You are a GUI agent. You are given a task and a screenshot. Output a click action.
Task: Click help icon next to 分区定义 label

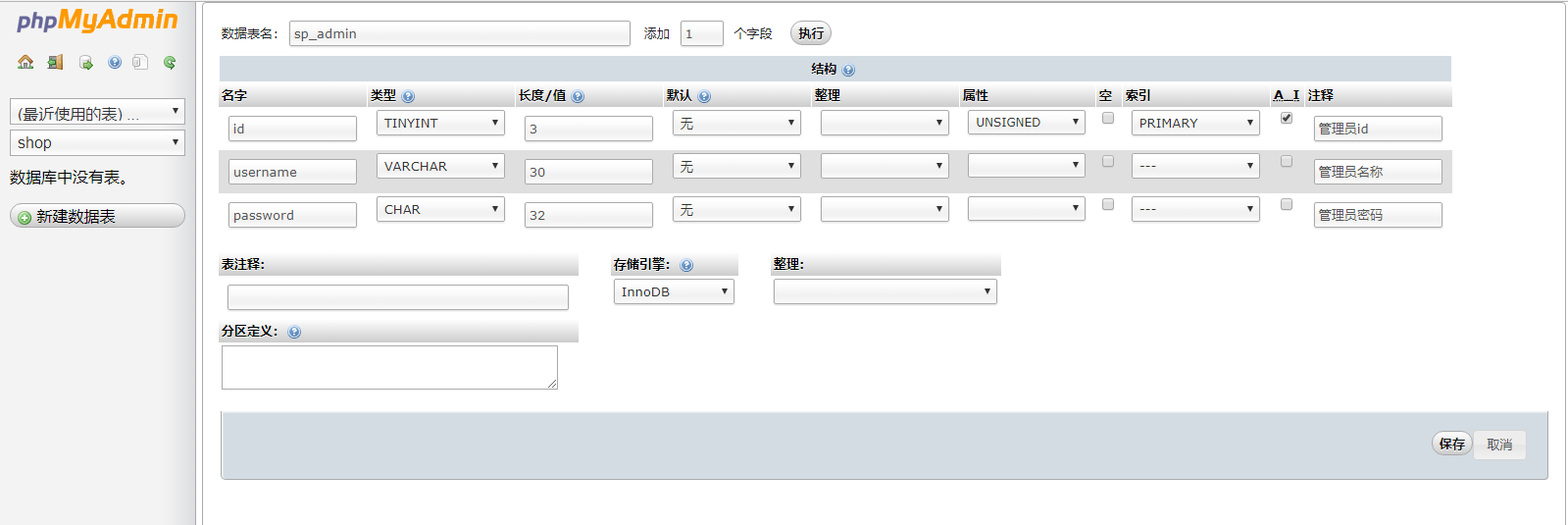tap(294, 332)
